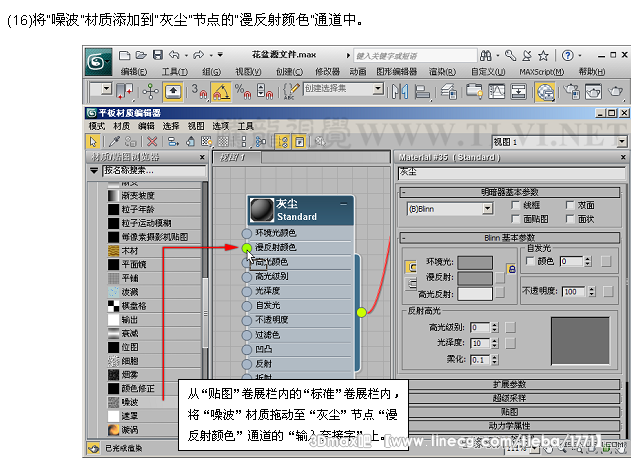Open the 模式 menu in Slate editor

pos(97,126)
